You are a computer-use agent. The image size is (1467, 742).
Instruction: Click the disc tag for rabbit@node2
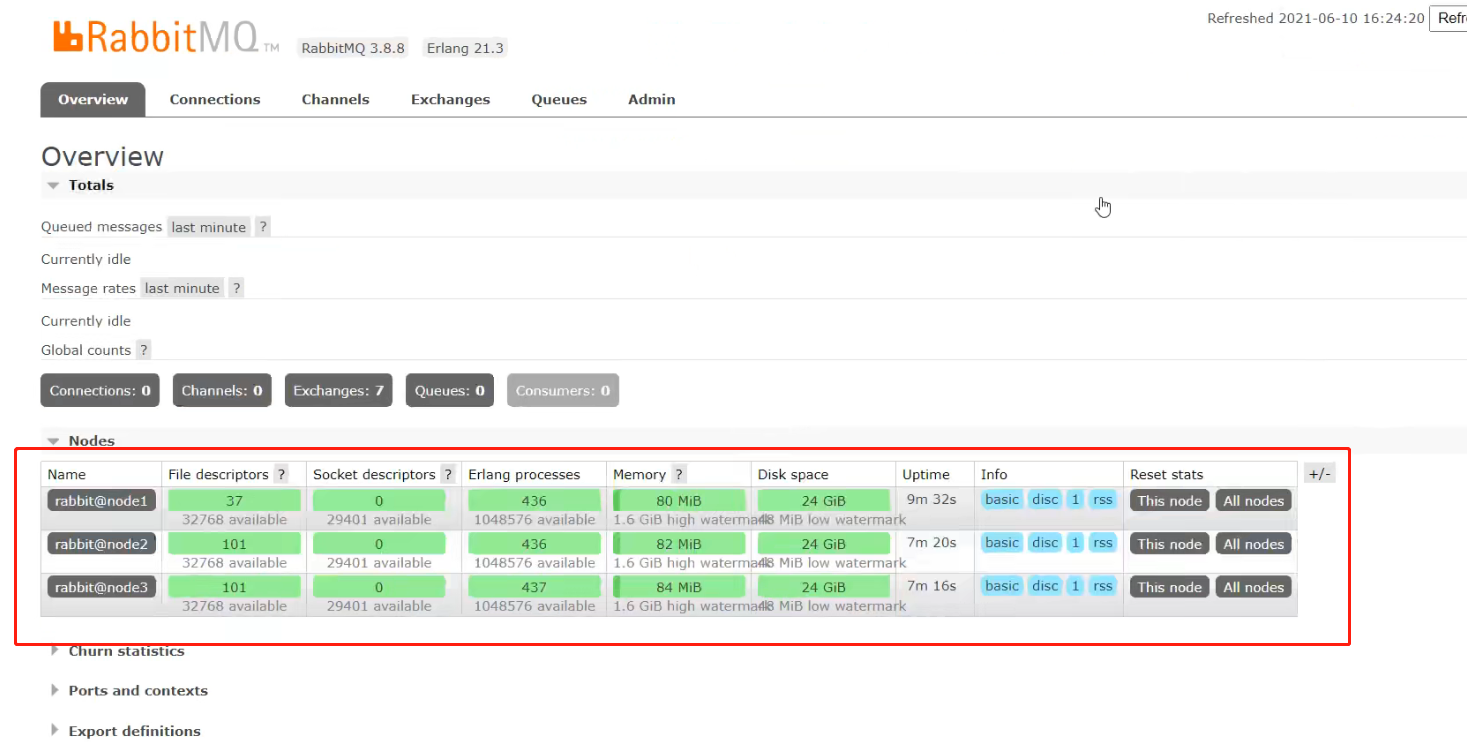coord(1045,543)
